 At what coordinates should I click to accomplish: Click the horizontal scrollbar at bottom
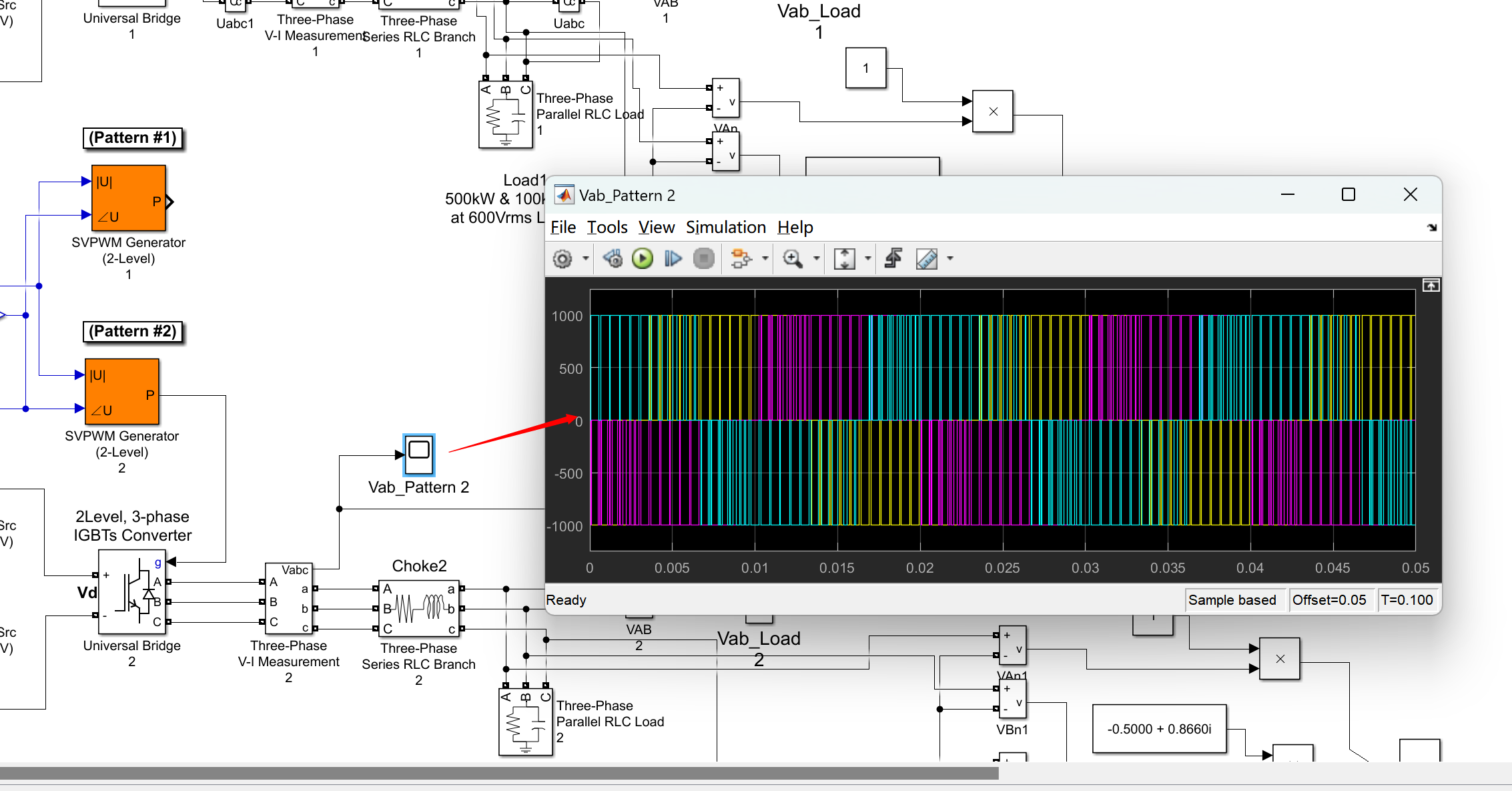[499, 773]
